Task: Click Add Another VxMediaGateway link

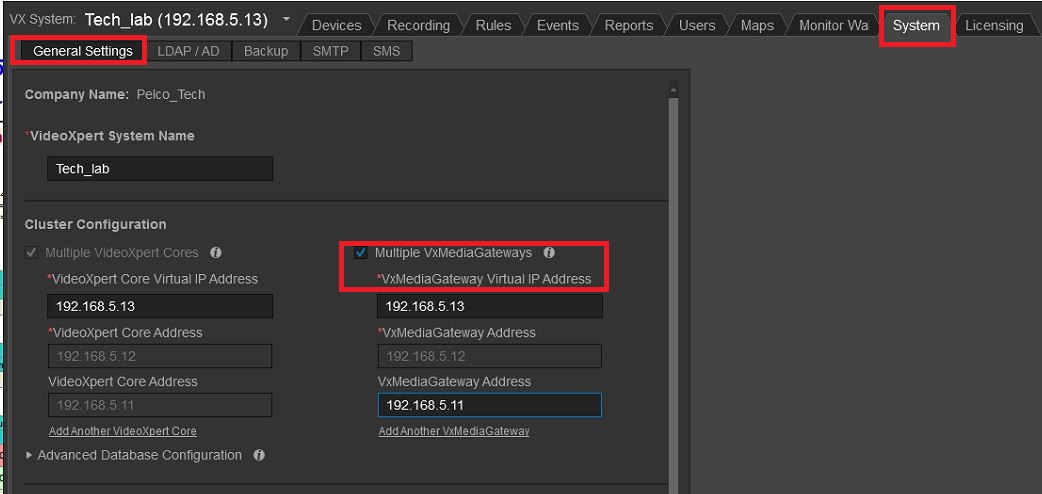Action: coord(454,431)
